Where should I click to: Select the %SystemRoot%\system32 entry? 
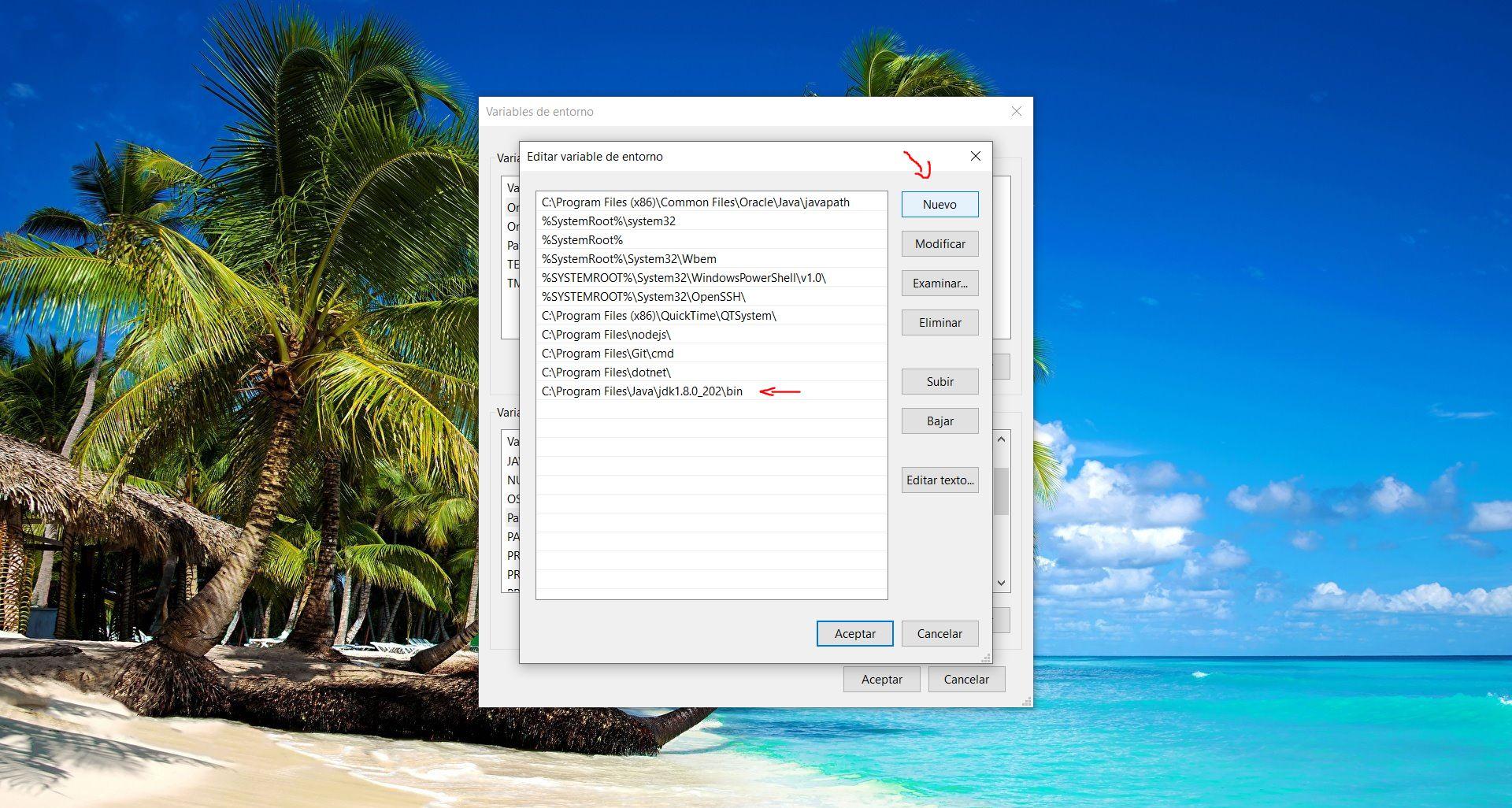[711, 221]
